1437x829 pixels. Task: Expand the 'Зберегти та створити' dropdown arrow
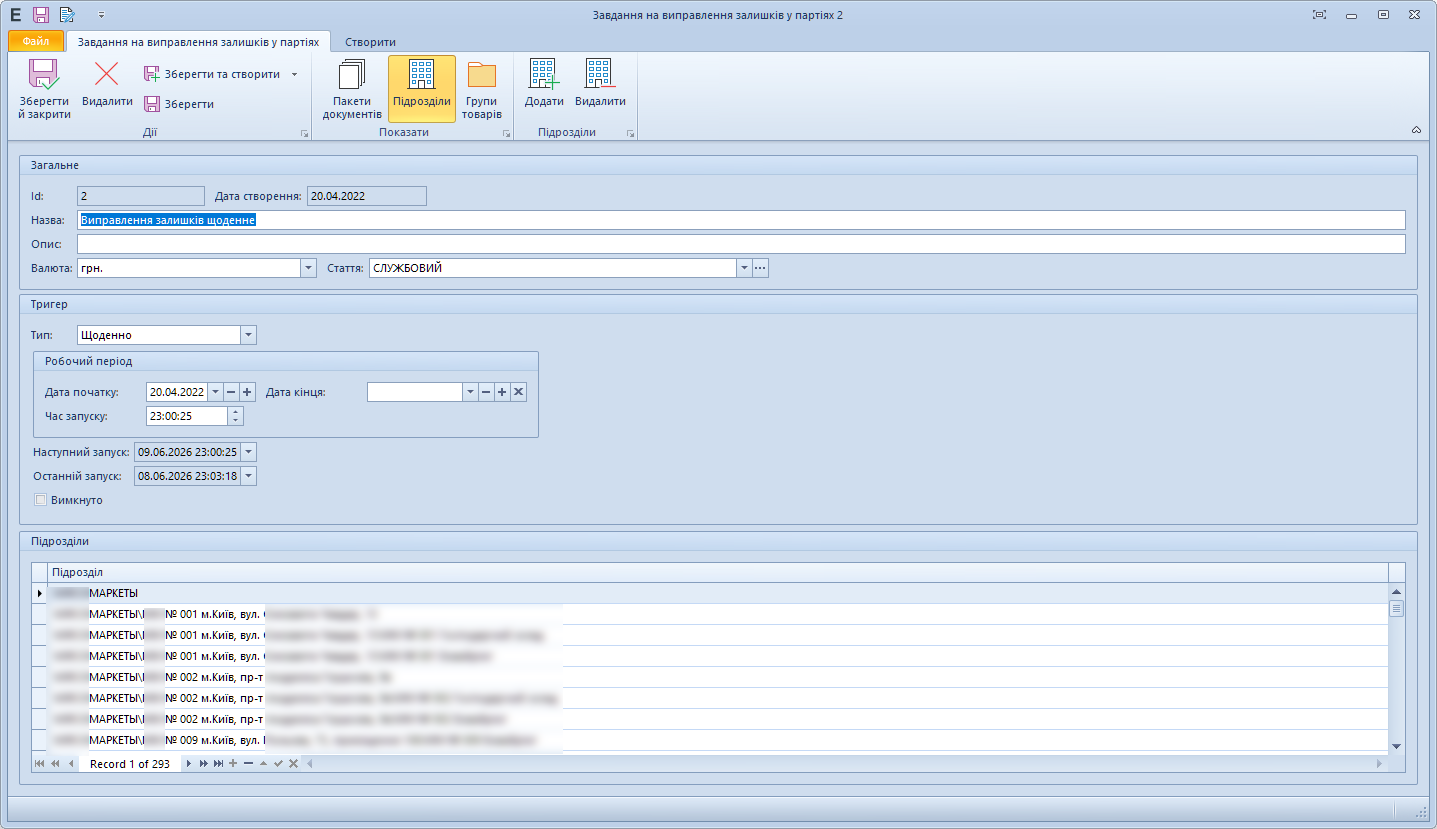(x=294, y=74)
